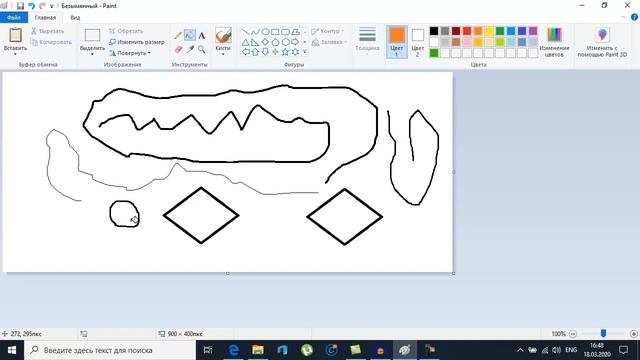Screen dimensions: 640x360
Task: Switch to the Вид tab
Action: point(75,18)
